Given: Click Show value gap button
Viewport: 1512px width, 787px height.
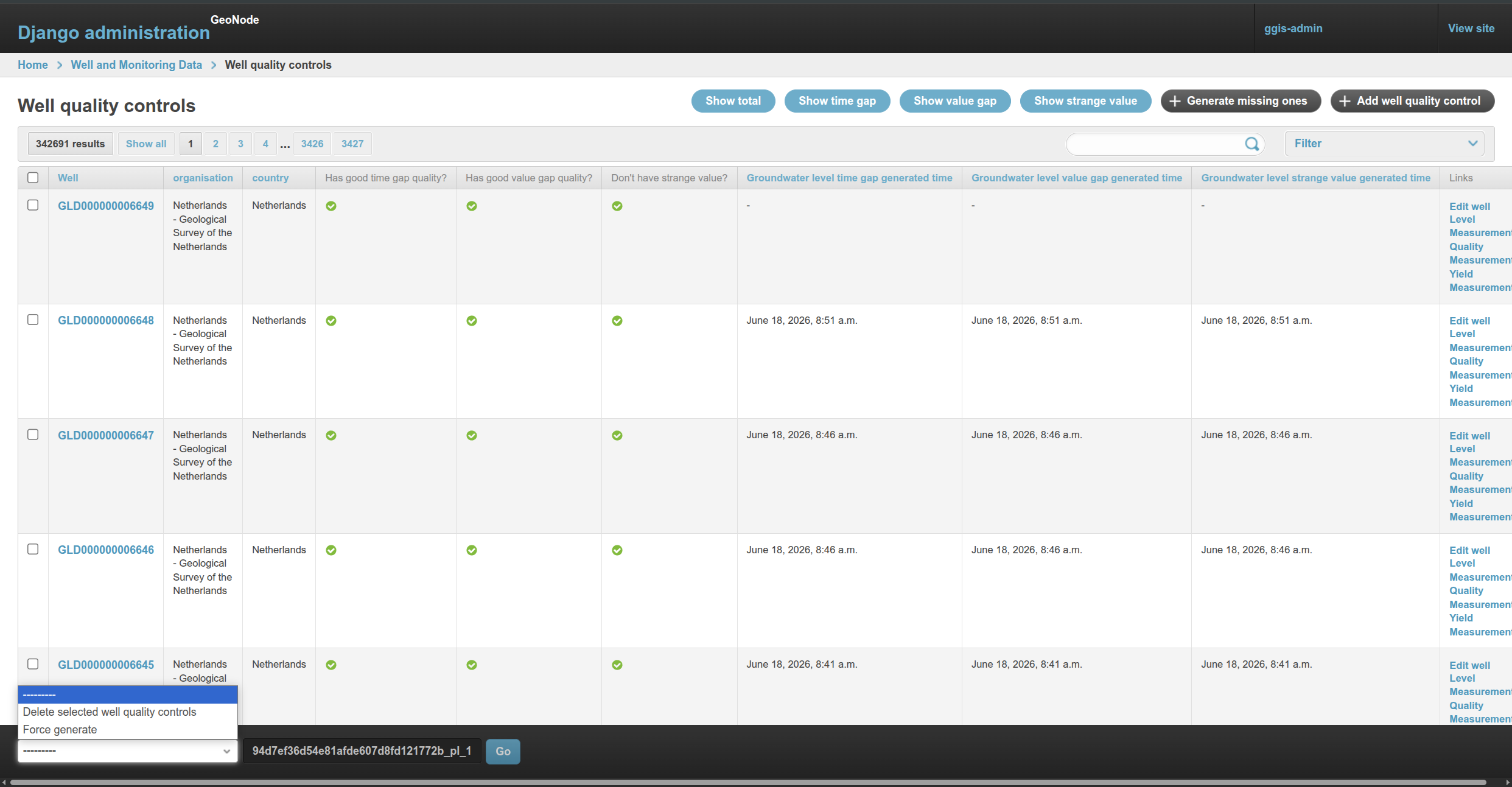Looking at the screenshot, I should tap(955, 101).
